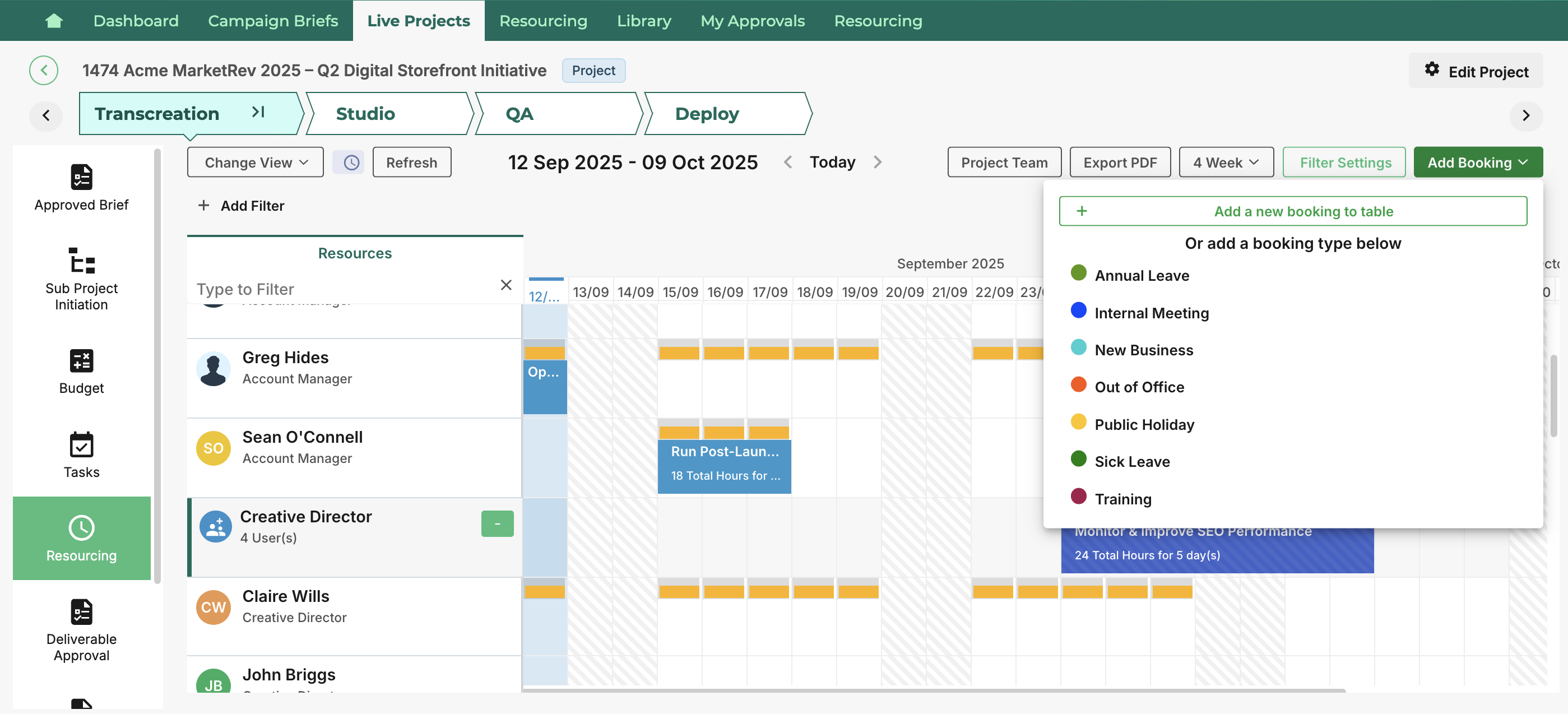Image resolution: width=1568 pixels, height=714 pixels.
Task: Click the circled back arrow near project title
Action: 44,71
